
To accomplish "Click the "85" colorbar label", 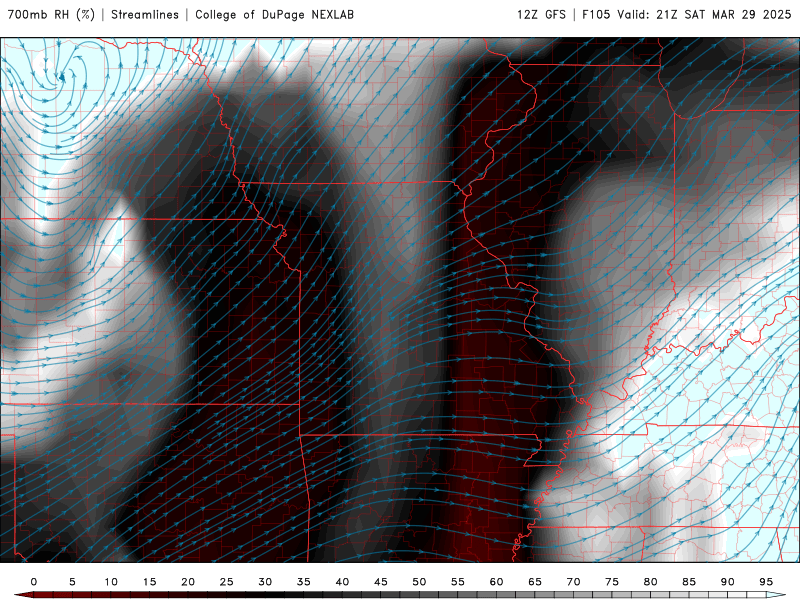I will (689, 582).
